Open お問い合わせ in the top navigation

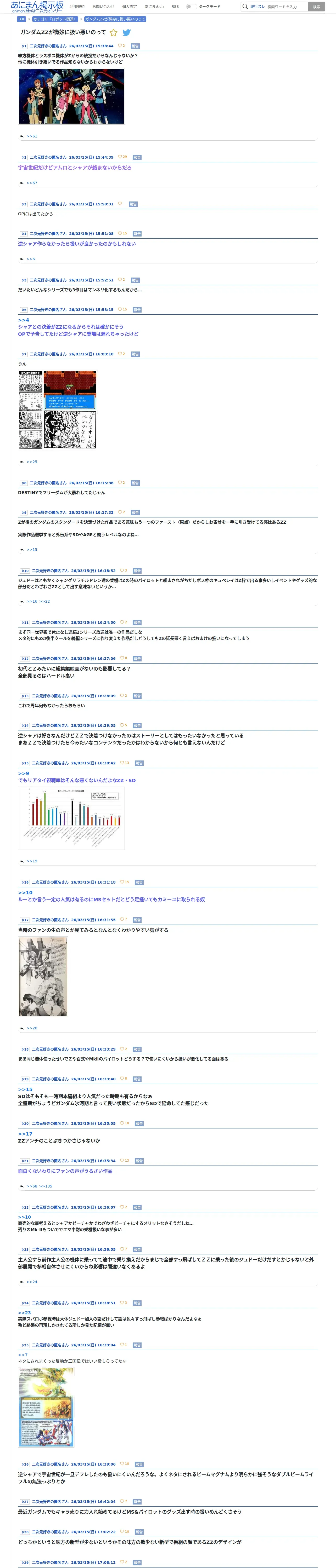(x=103, y=7)
